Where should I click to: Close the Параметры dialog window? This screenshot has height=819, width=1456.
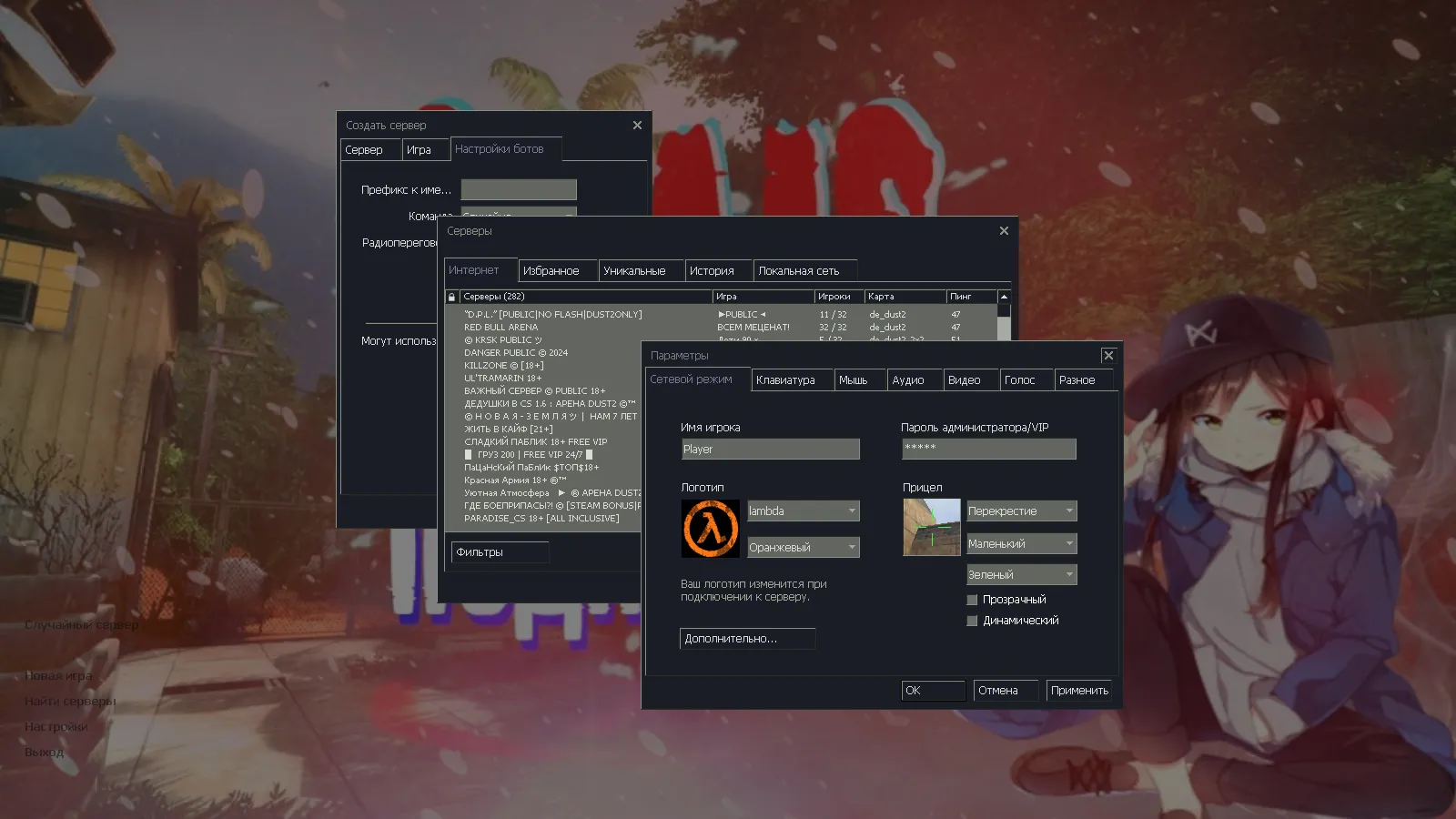coord(1108,356)
